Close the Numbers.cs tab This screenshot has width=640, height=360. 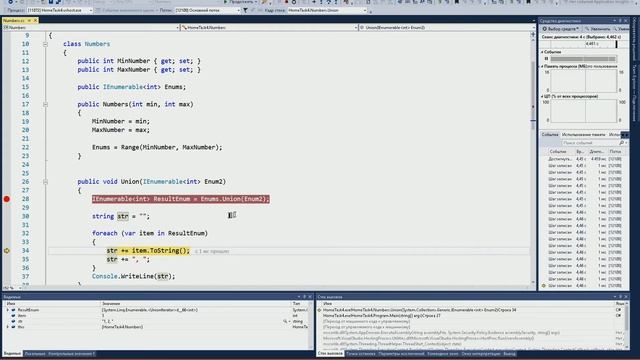pos(35,20)
